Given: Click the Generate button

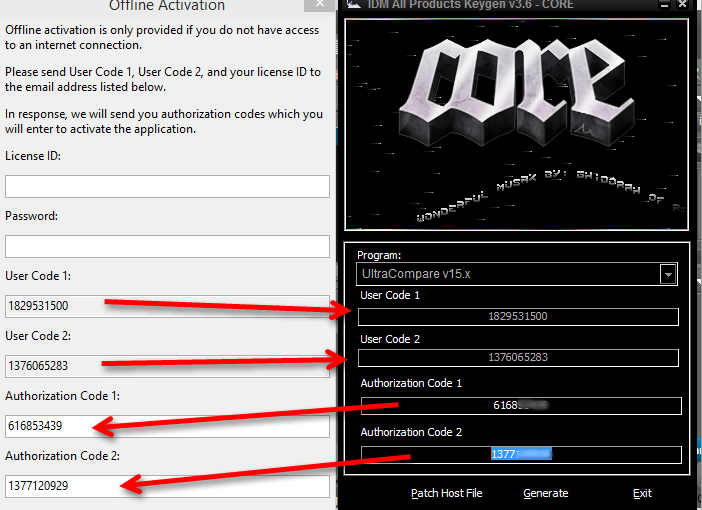Looking at the screenshot, I should [x=546, y=493].
